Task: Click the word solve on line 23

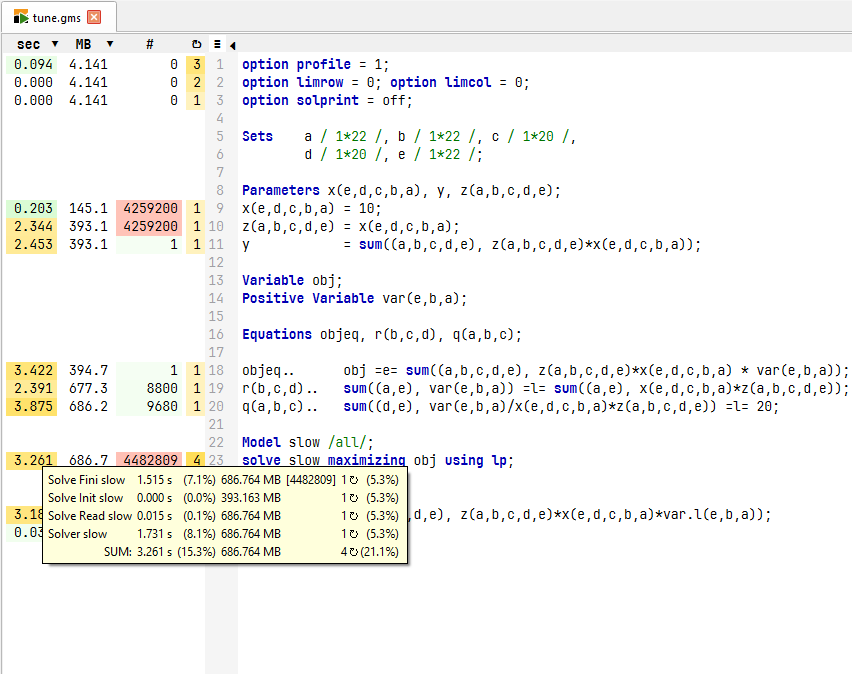Action: tap(263, 460)
